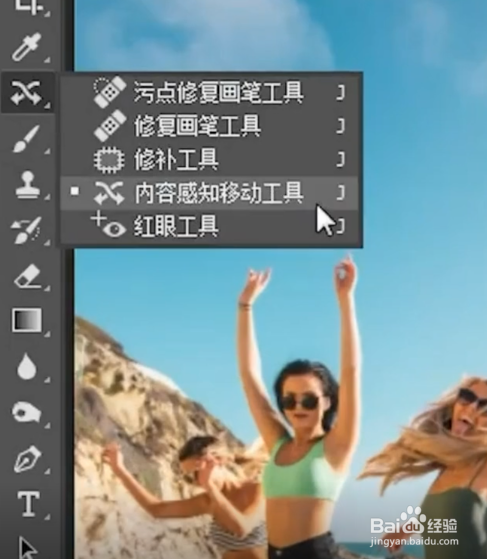This screenshot has width=487, height=559.
Task: Select the Eyedropper tool
Action: (x=27, y=47)
